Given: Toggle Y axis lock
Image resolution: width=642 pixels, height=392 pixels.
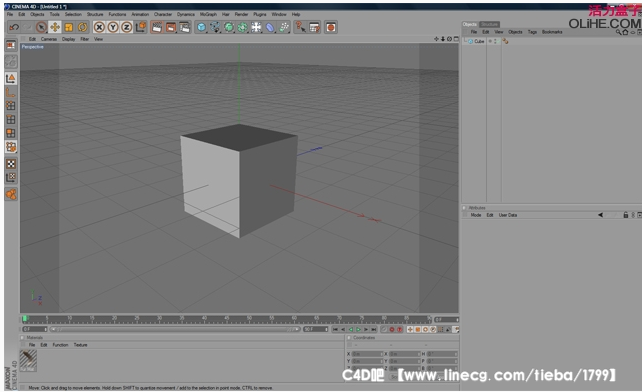Looking at the screenshot, I should (x=113, y=27).
